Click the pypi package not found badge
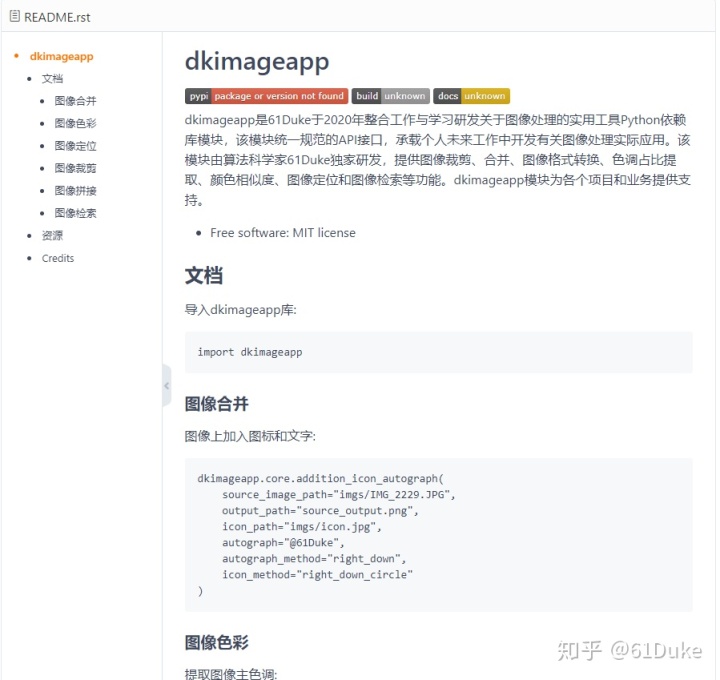This screenshot has height=680, width=720. coord(267,96)
